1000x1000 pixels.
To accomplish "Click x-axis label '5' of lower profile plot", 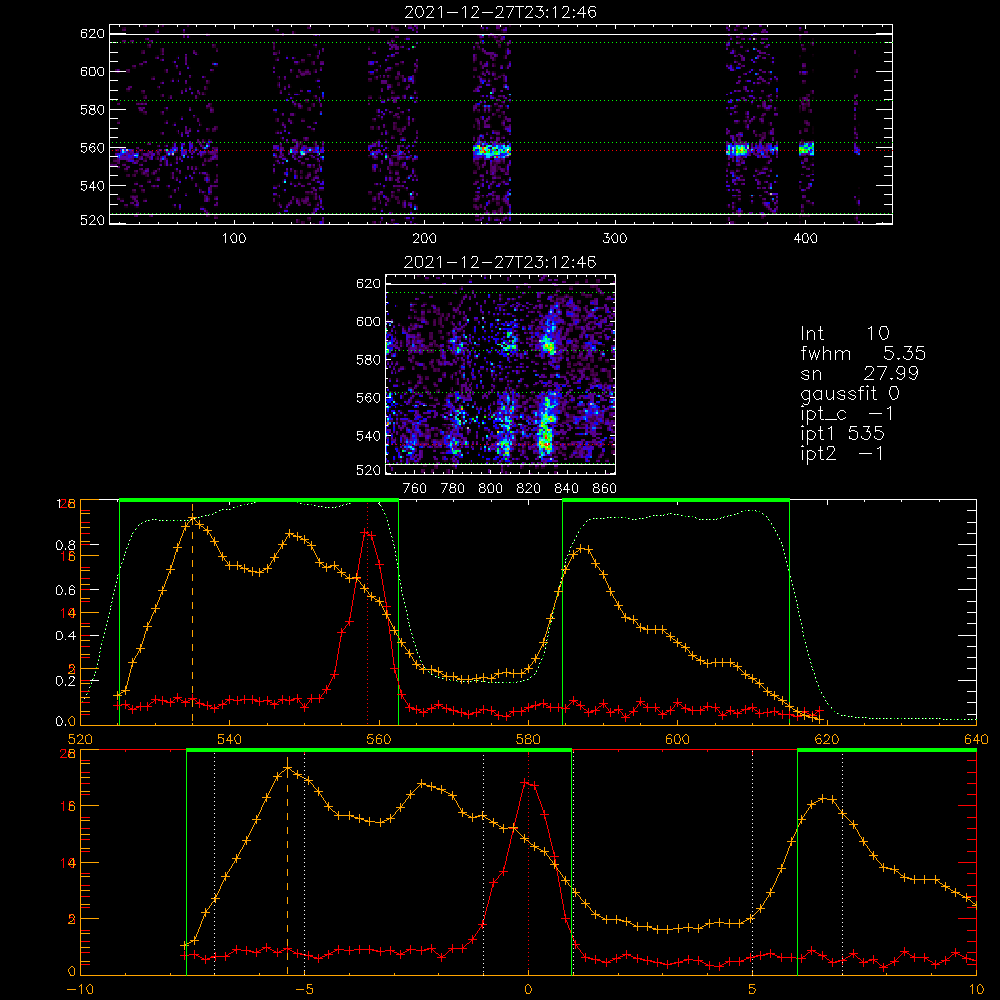I will tap(753, 989).
